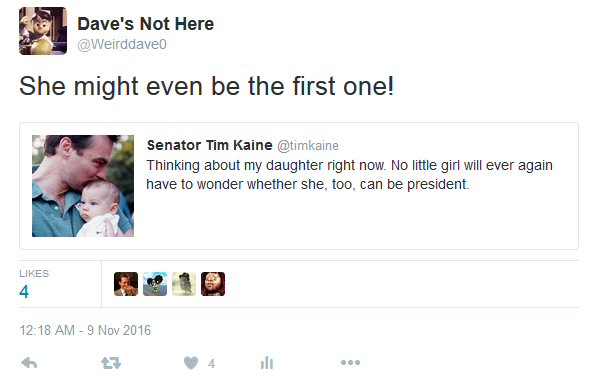Retweet using the retweet arrows icon
This screenshot has height=380, width=599.
[x=111, y=363]
